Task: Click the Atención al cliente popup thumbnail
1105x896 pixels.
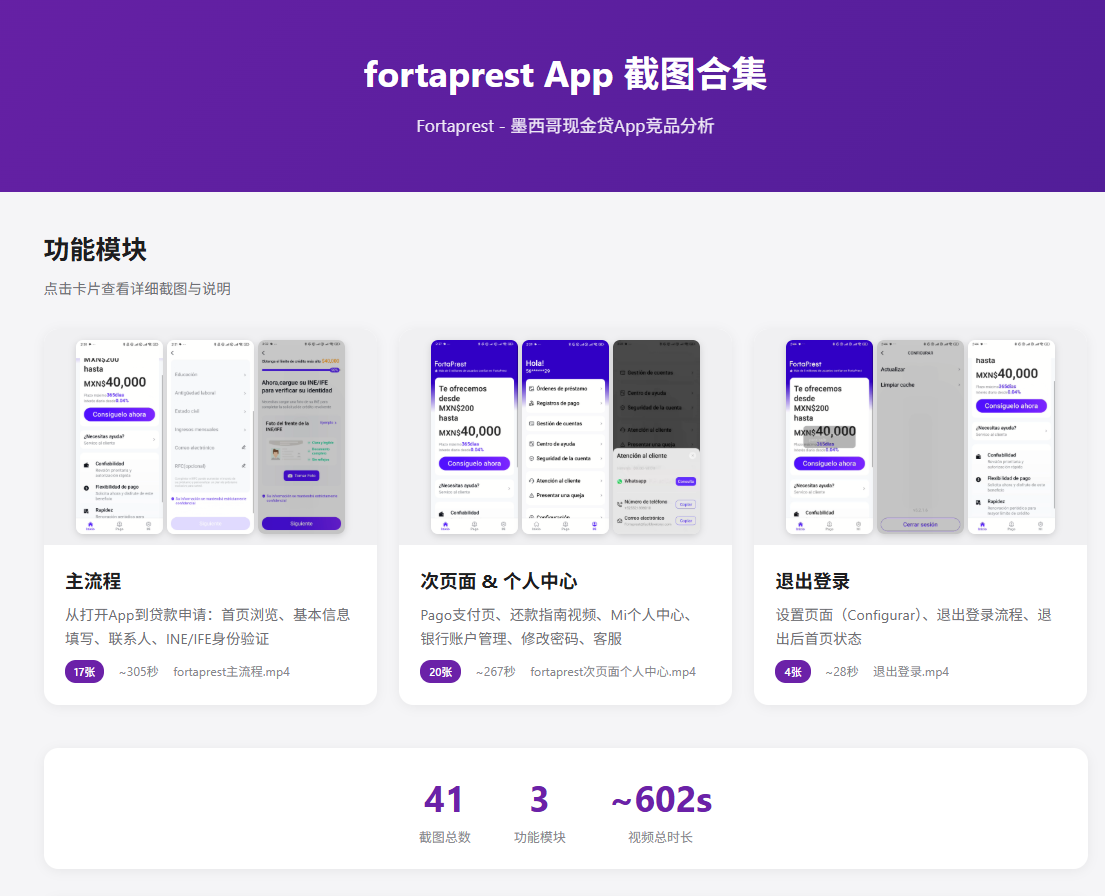Action: (x=656, y=436)
